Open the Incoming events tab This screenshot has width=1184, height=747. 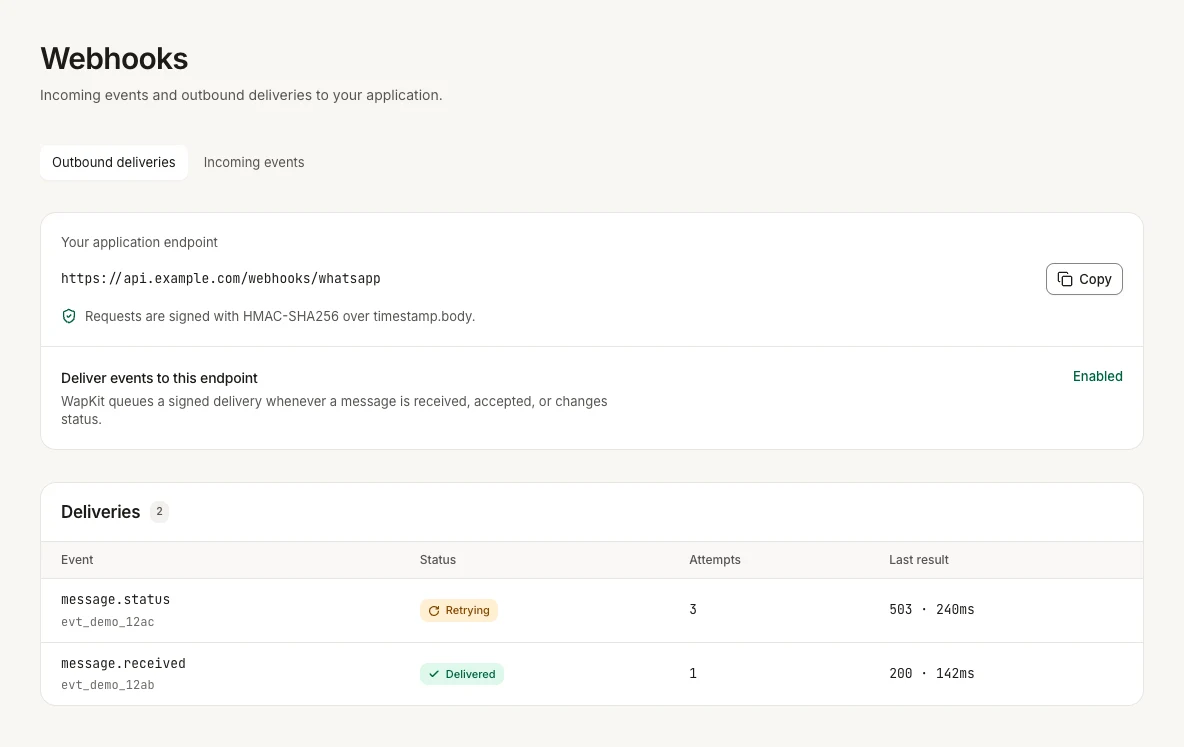[x=254, y=162]
